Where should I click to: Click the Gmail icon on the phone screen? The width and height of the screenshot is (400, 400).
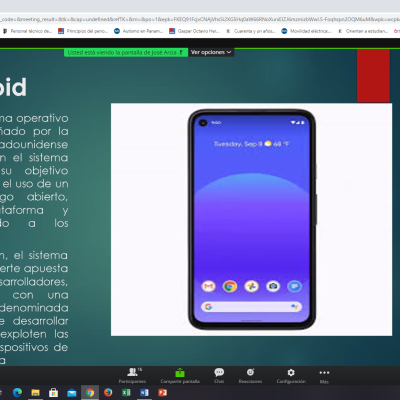pos(208,286)
